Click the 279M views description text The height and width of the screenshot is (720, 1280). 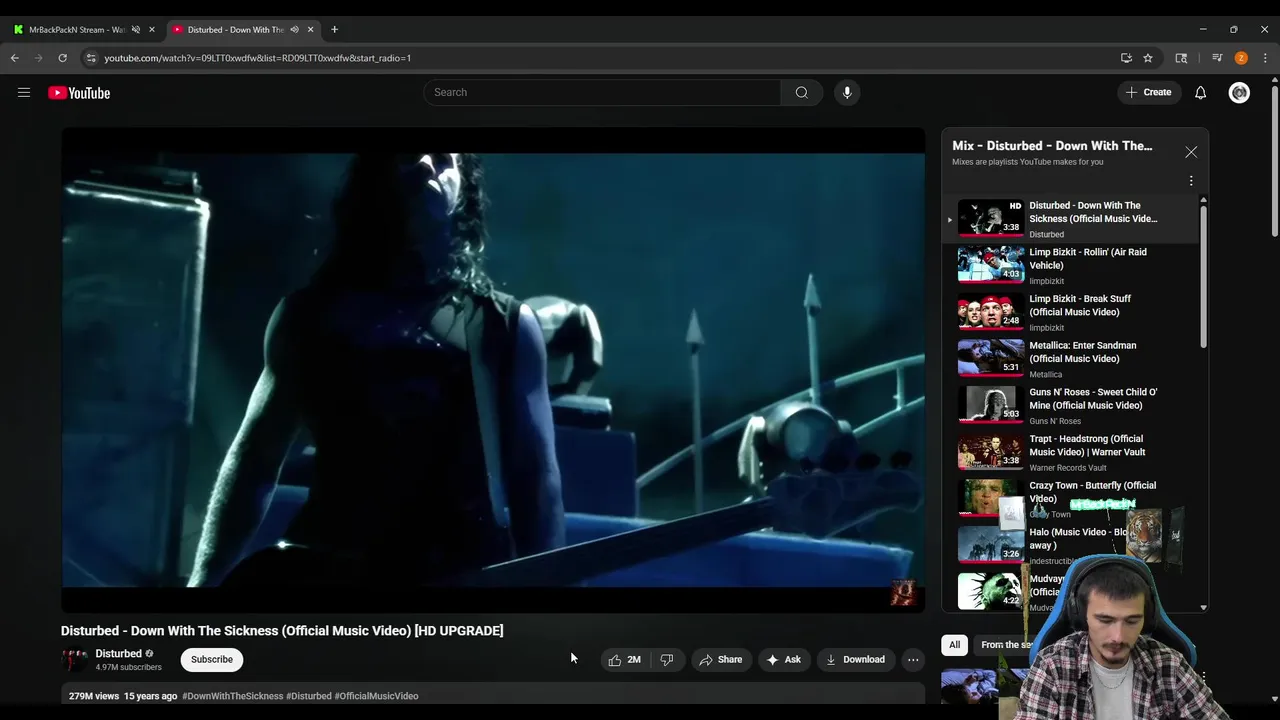(x=94, y=696)
